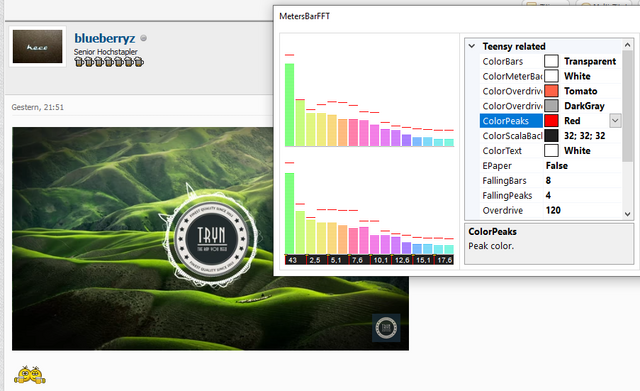Image resolution: width=640 pixels, height=391 pixels.
Task: Click the tall green bar in upper FFT meter
Action: coord(289,104)
